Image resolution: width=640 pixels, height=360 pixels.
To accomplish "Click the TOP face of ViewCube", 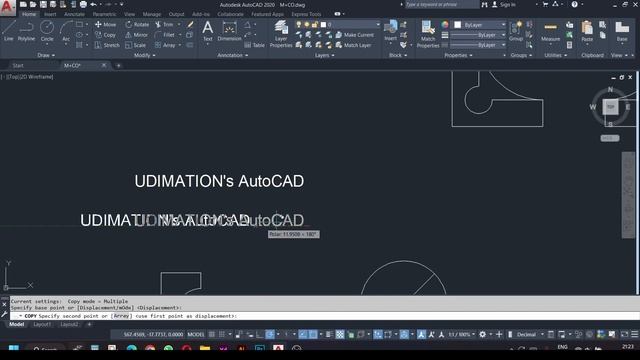I will point(610,107).
